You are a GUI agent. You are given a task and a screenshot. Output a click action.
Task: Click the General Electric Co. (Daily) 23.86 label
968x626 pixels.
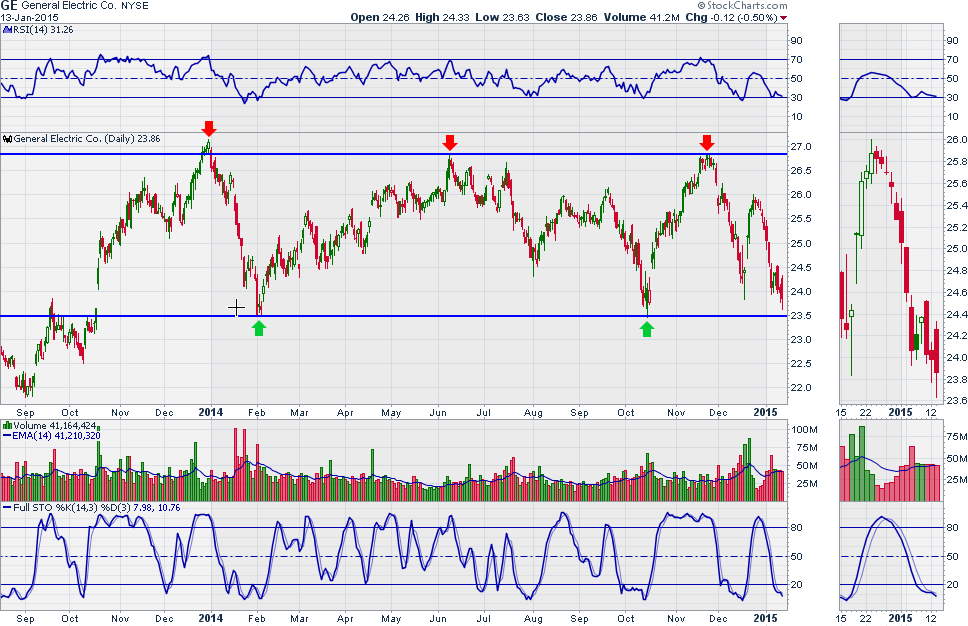pyautogui.click(x=87, y=139)
